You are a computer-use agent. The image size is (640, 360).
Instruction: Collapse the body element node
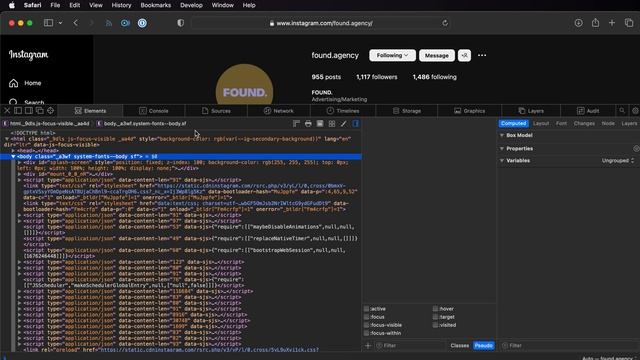click(13, 156)
